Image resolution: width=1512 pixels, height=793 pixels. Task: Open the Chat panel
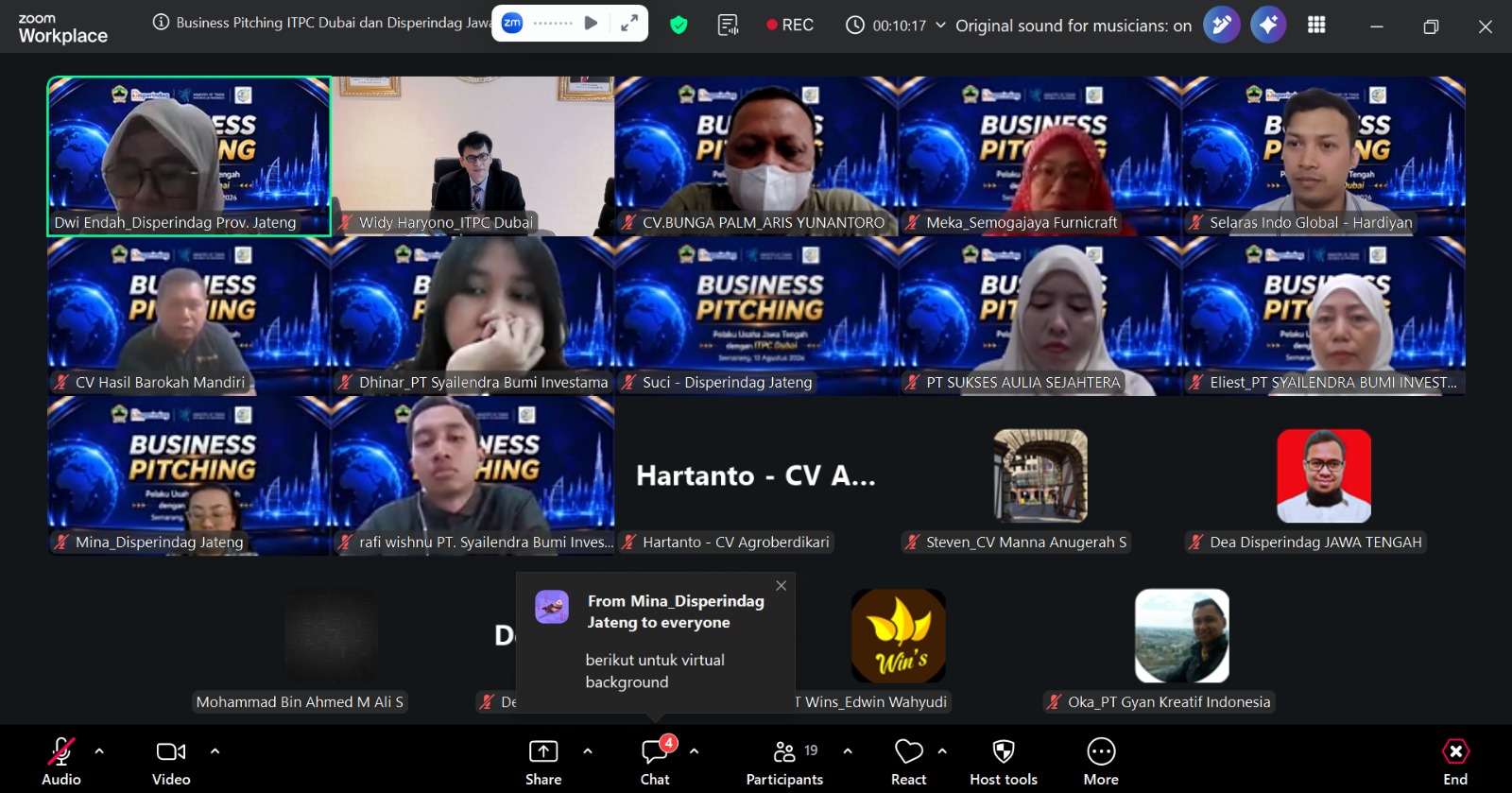coord(655,761)
